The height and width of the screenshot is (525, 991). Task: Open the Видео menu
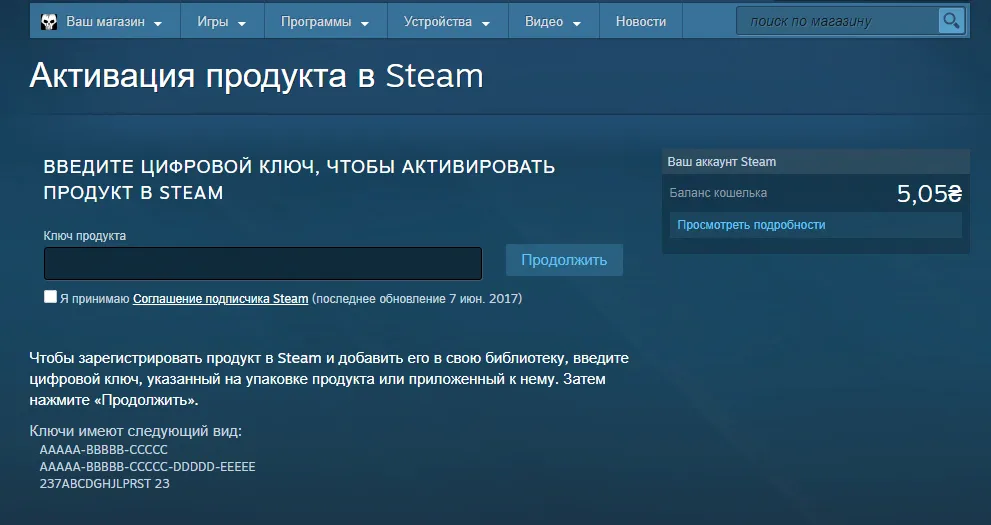point(554,21)
